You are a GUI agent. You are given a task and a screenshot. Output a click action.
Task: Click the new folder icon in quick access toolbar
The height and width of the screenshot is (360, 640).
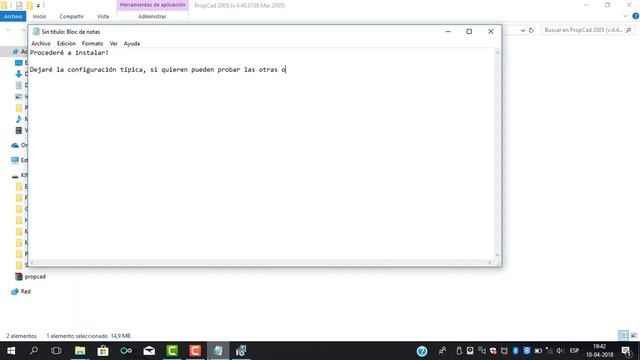click(29, 5)
